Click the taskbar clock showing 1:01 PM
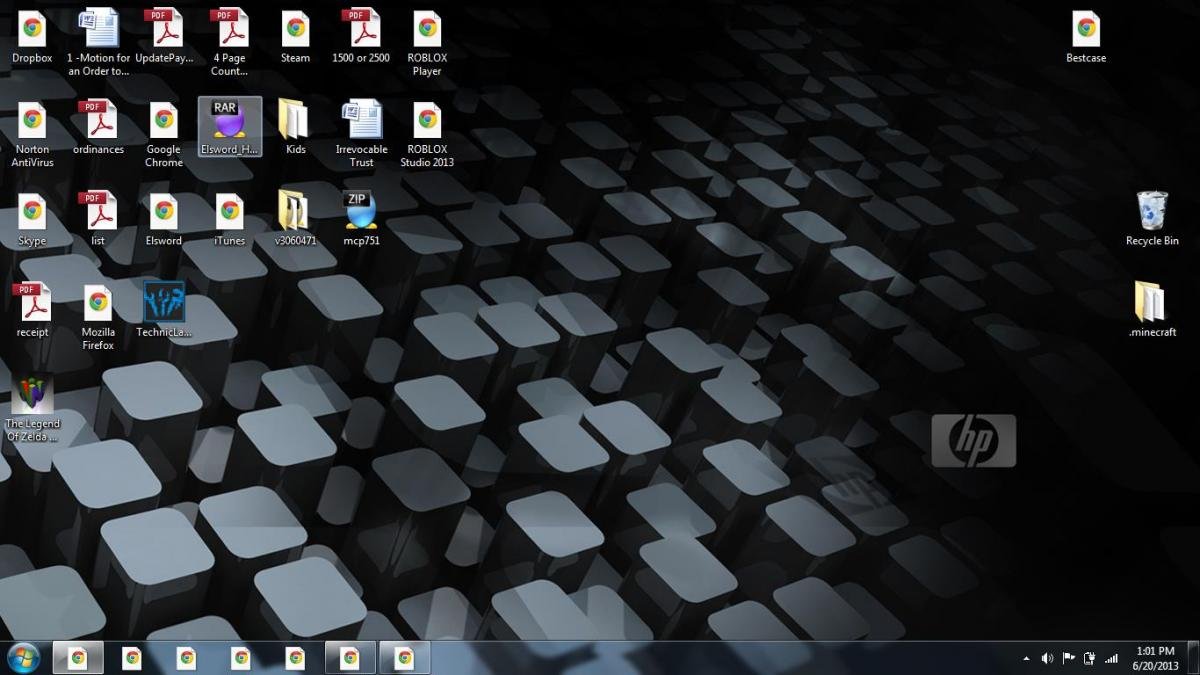The height and width of the screenshot is (675, 1200). (x=1155, y=658)
